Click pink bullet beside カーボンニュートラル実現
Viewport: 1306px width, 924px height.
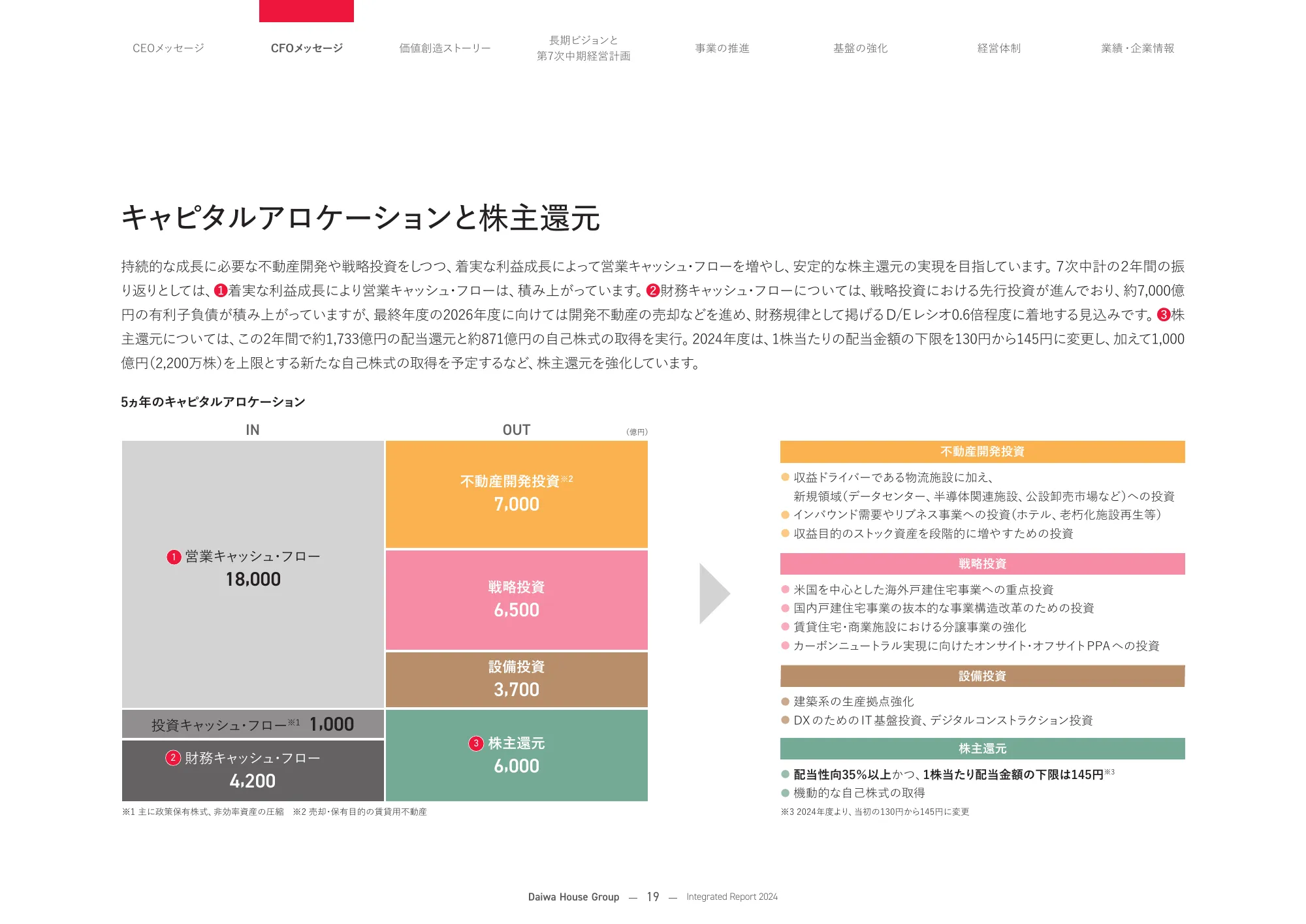pos(786,646)
